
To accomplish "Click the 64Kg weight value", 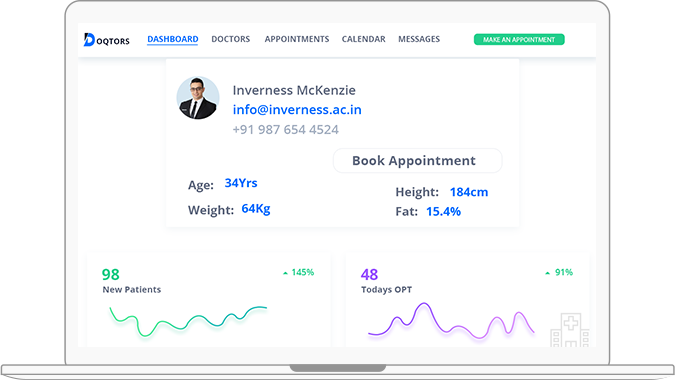I will (256, 209).
